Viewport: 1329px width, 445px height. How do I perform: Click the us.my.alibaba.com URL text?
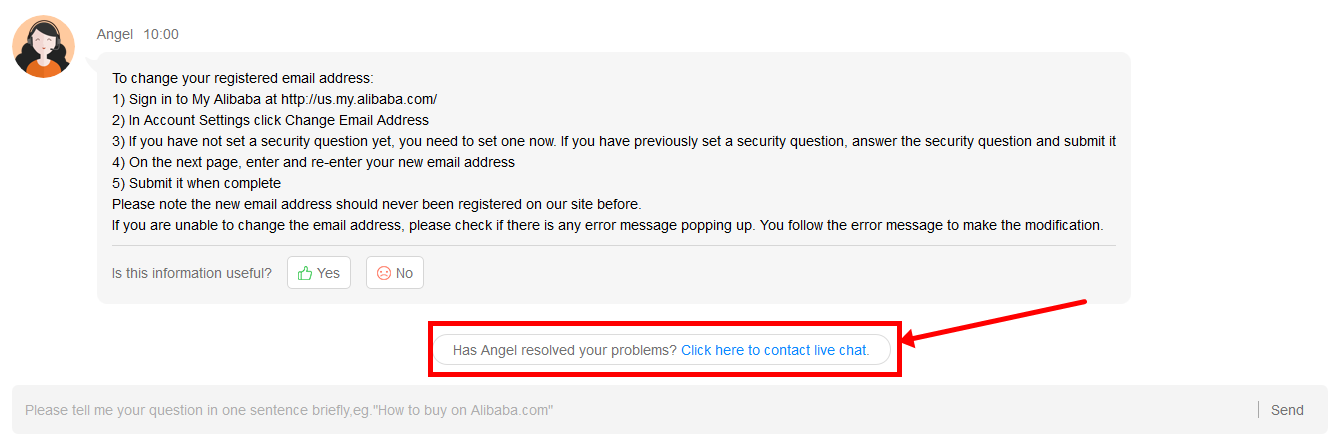pos(359,99)
